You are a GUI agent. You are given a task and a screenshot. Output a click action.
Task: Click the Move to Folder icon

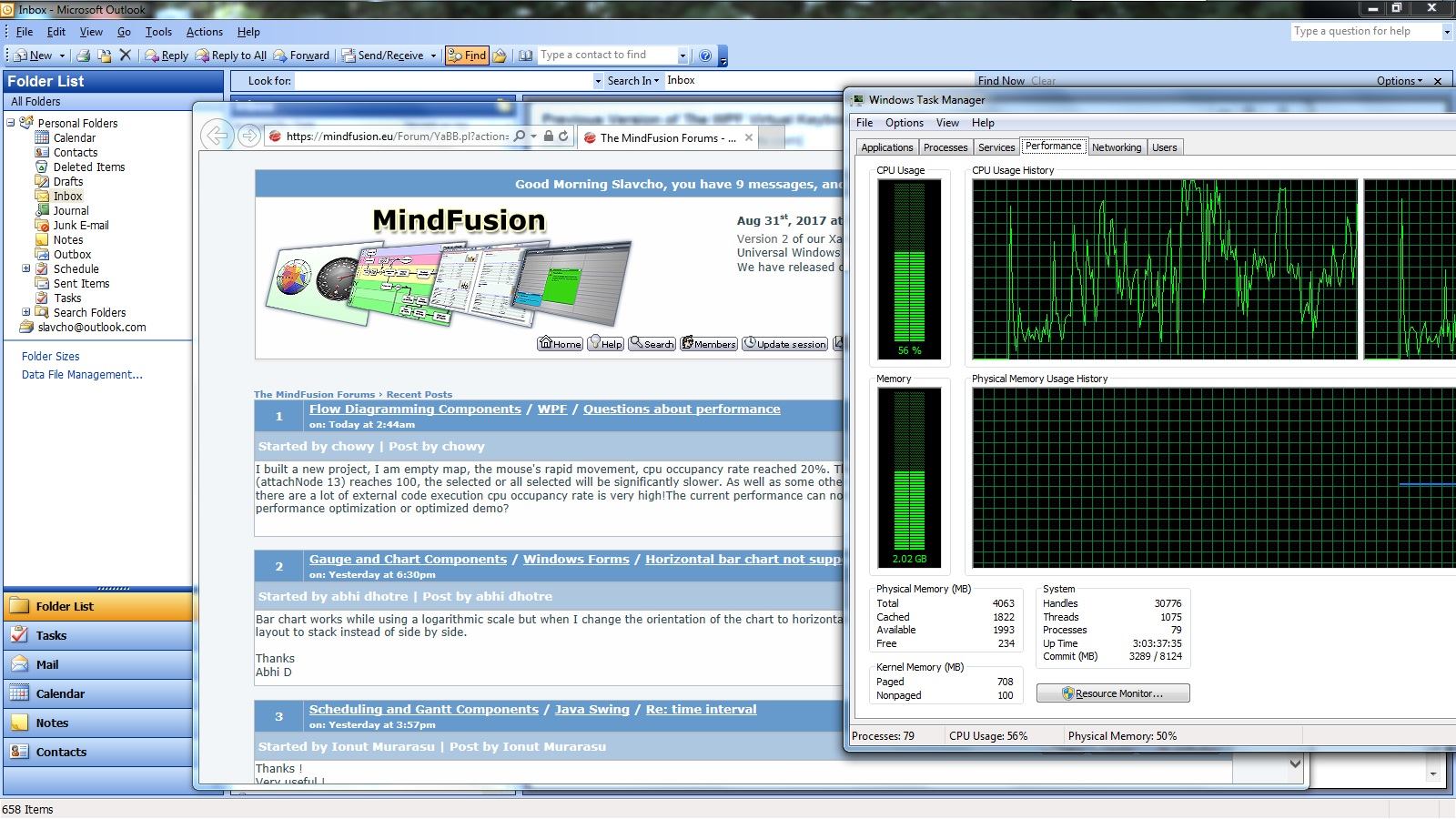[x=105, y=56]
